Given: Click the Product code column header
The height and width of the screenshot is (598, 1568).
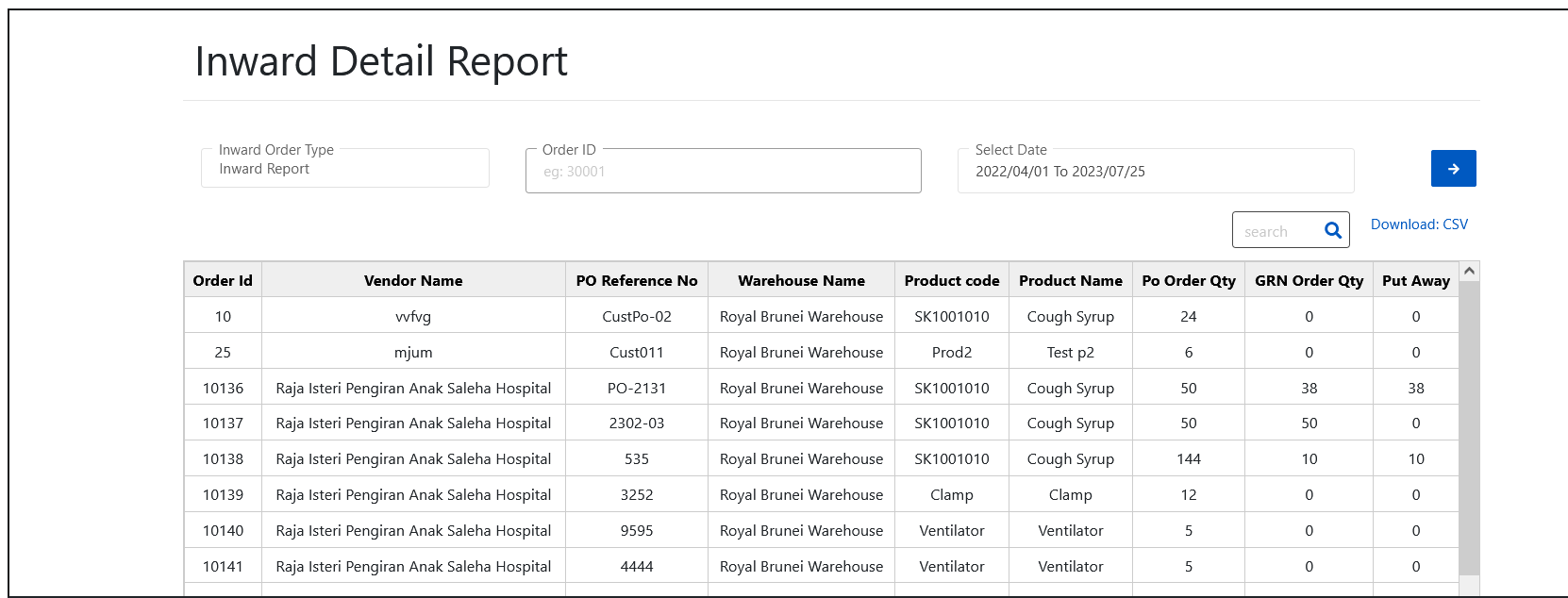Looking at the screenshot, I should pyautogui.click(x=951, y=281).
